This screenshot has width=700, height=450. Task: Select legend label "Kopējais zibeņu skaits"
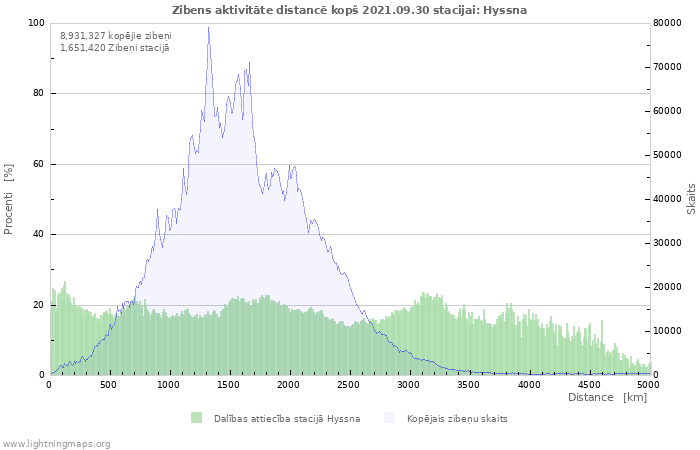pyautogui.click(x=457, y=418)
